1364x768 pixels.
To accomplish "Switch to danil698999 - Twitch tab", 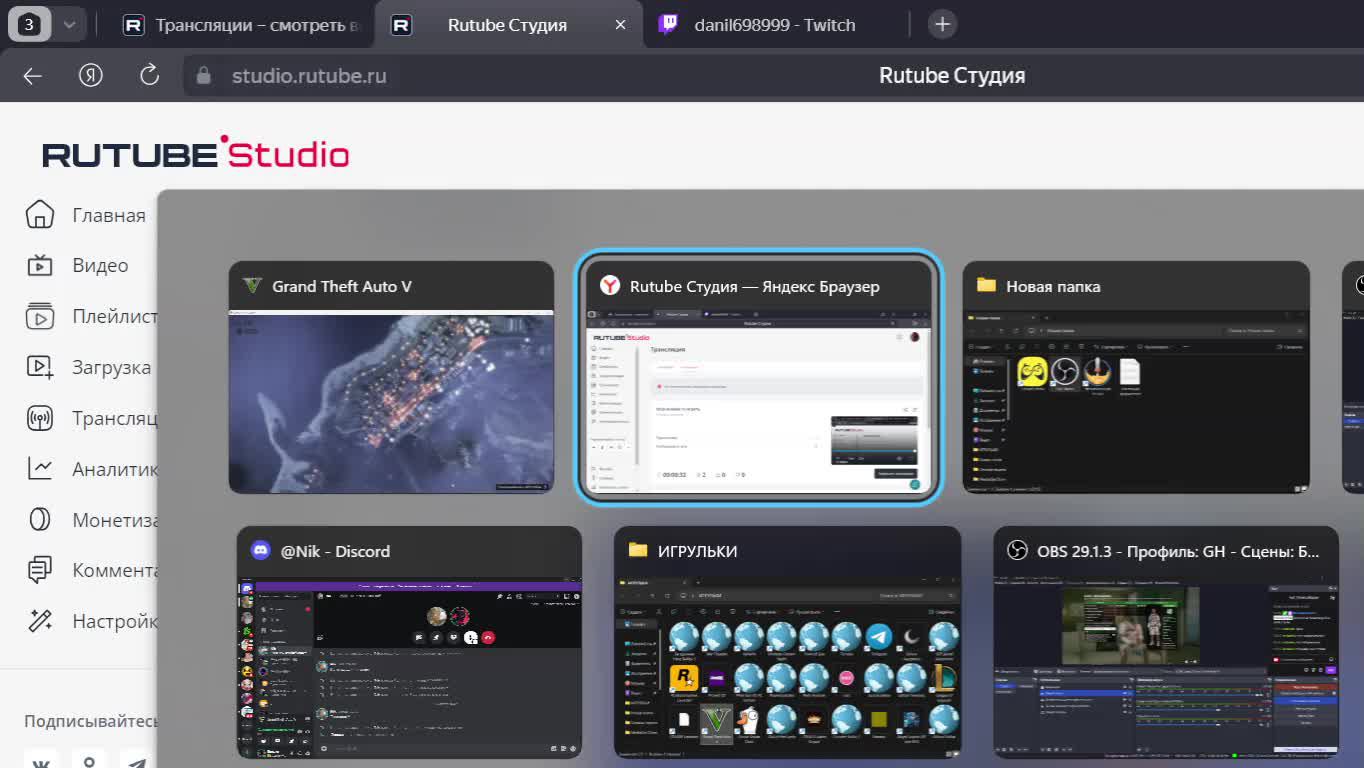I will click(x=774, y=25).
